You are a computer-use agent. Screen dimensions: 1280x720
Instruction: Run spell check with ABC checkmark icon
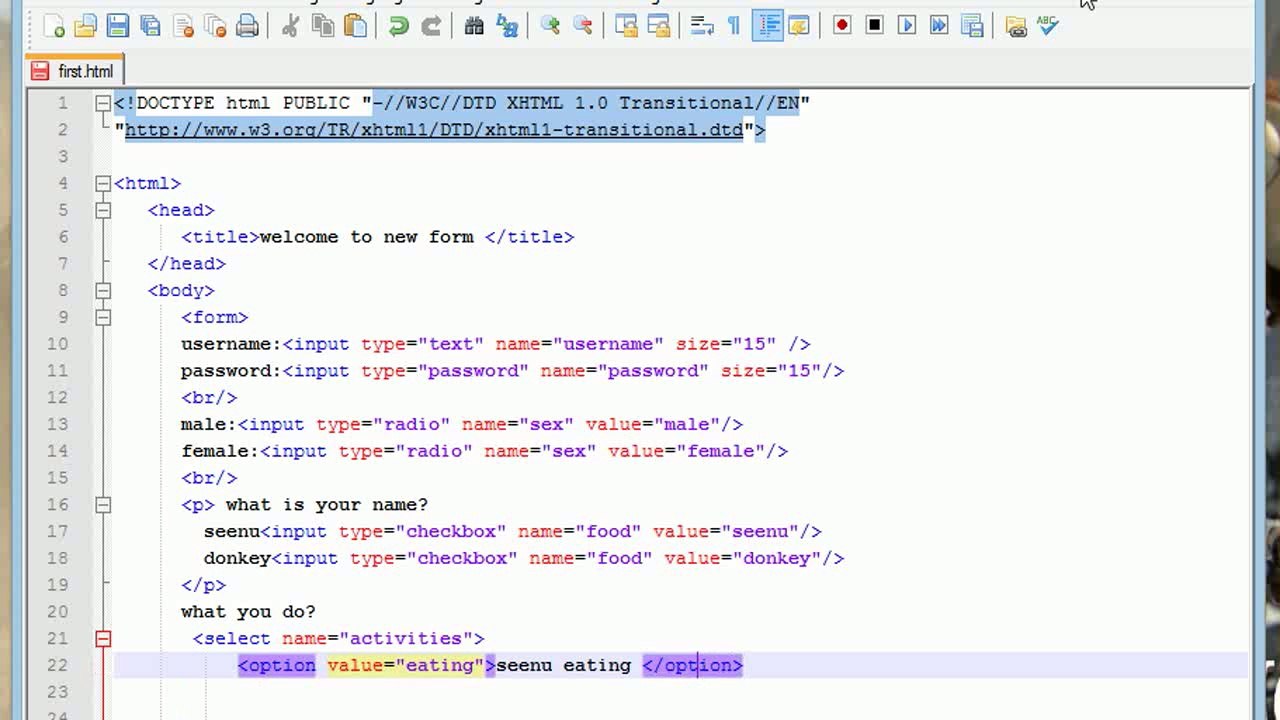1047,26
